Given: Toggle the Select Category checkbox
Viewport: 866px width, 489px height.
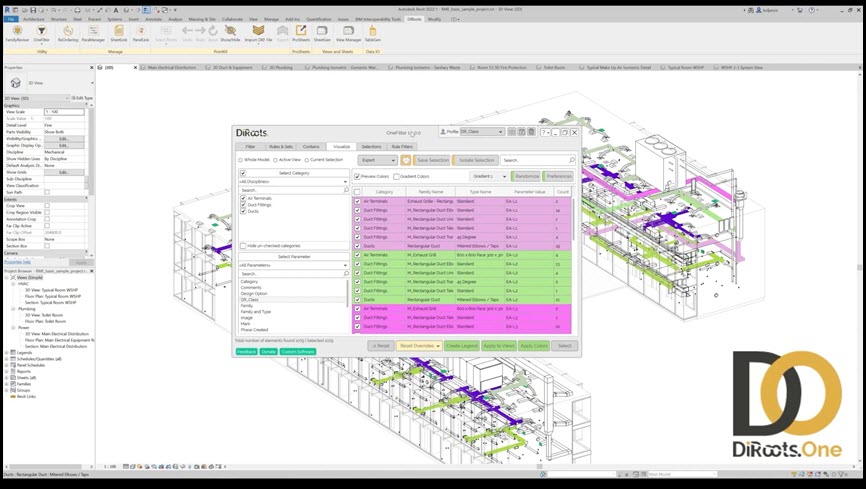Looking at the screenshot, I should click(243, 173).
